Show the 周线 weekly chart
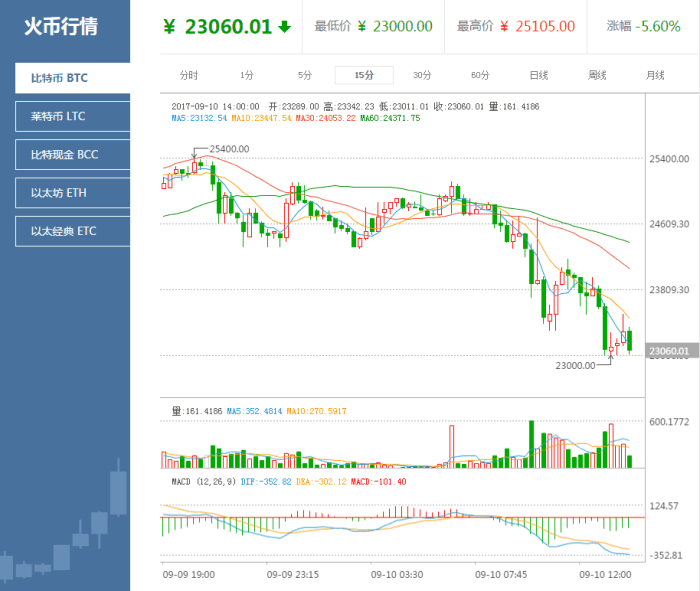Image resolution: width=700 pixels, height=591 pixels. tap(597, 75)
